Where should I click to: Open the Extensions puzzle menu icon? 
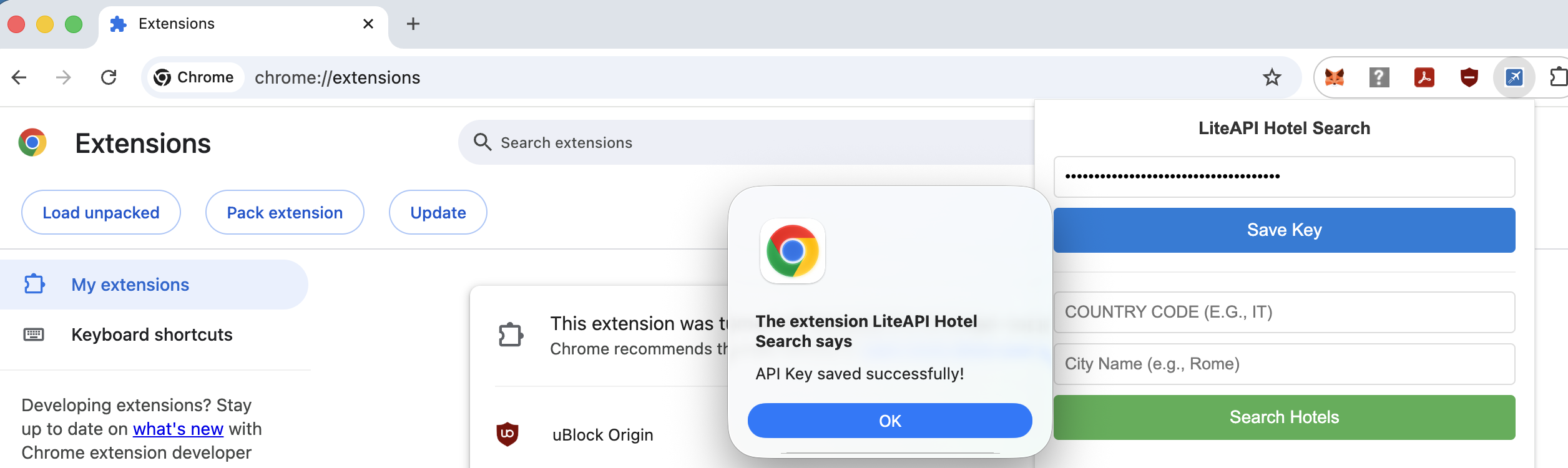(1559, 77)
